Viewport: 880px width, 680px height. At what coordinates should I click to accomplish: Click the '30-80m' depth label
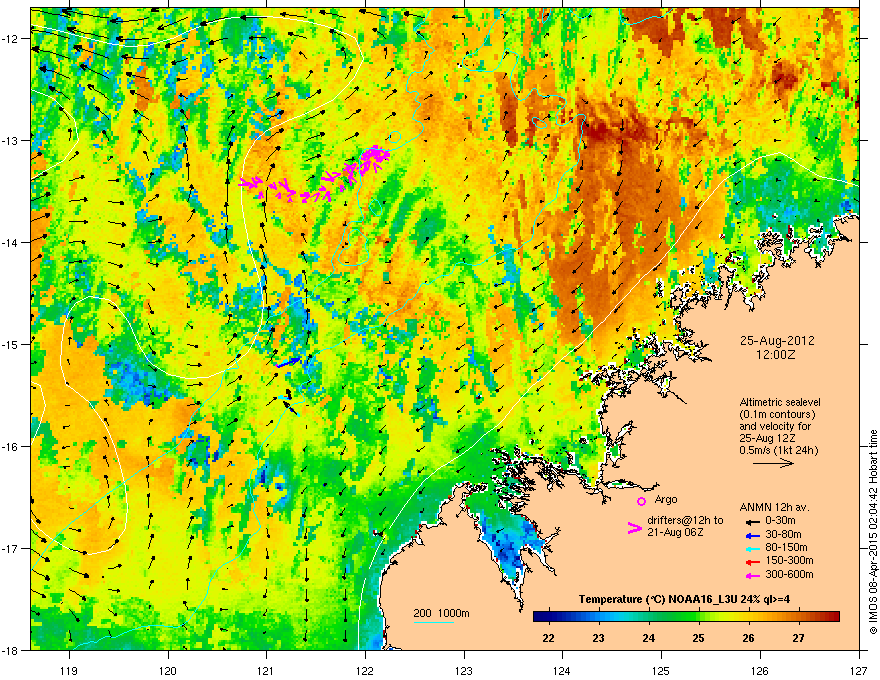coord(783,534)
